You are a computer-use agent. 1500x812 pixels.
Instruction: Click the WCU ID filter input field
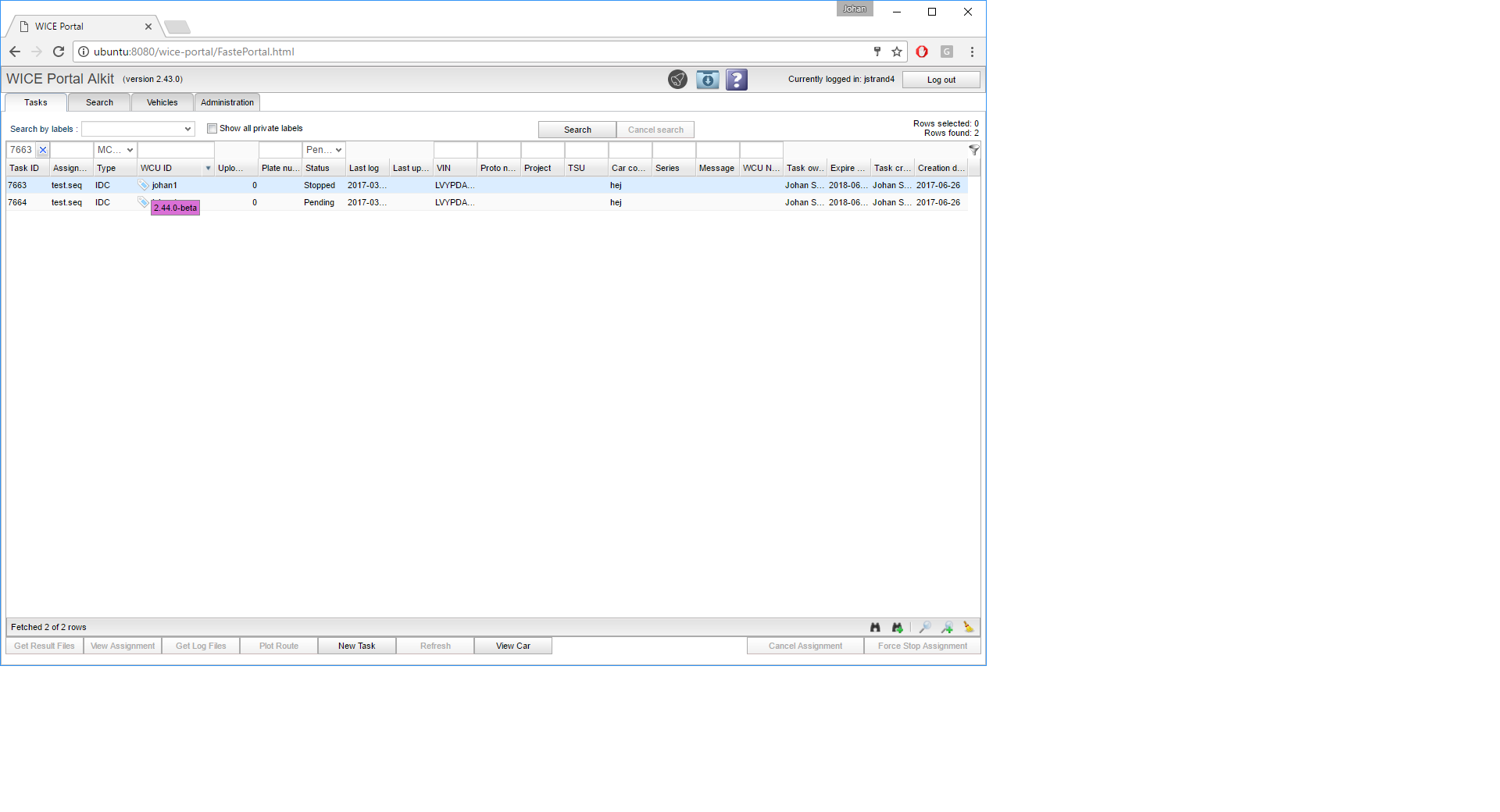(176, 150)
